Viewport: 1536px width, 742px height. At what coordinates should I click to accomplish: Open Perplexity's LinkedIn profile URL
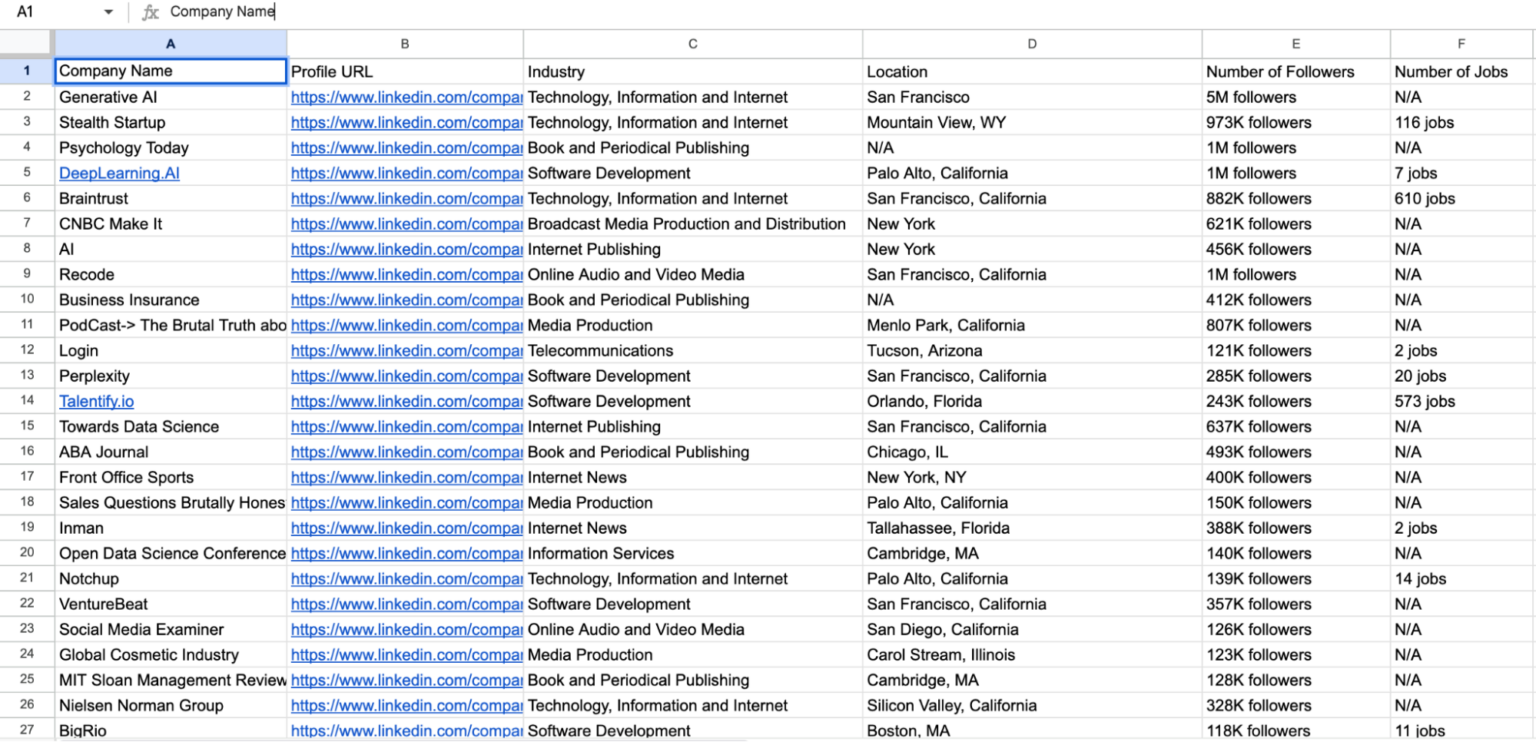pyautogui.click(x=406, y=376)
